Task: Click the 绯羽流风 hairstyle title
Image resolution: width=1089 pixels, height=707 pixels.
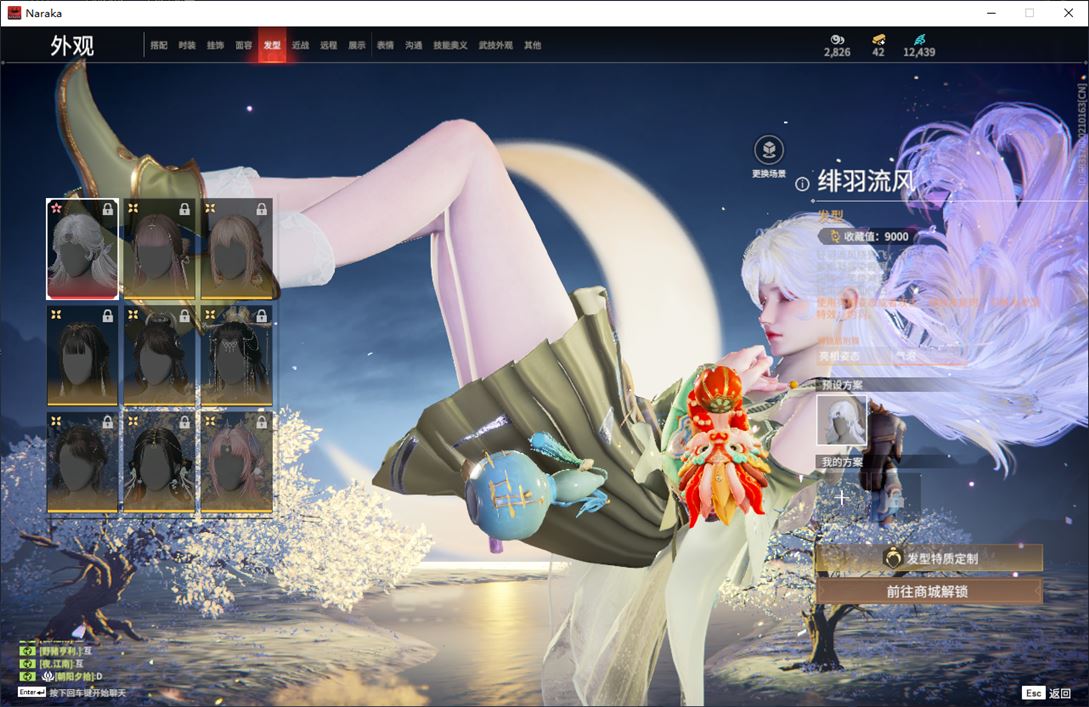Action: (x=866, y=181)
